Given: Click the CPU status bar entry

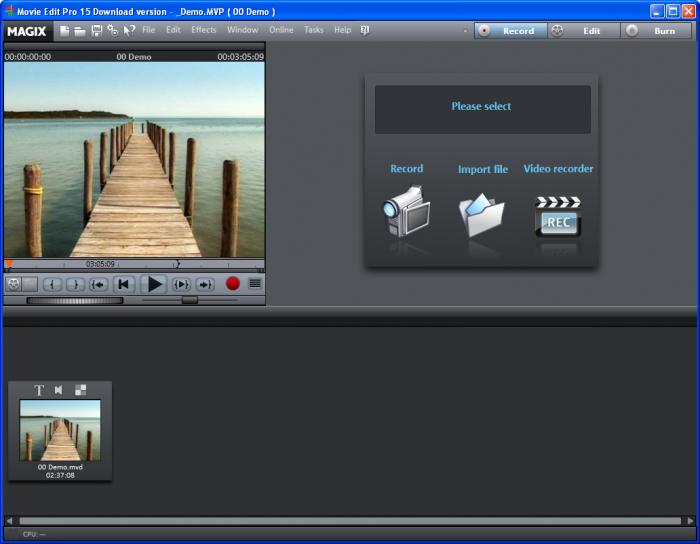Looking at the screenshot, I should click(x=34, y=534).
